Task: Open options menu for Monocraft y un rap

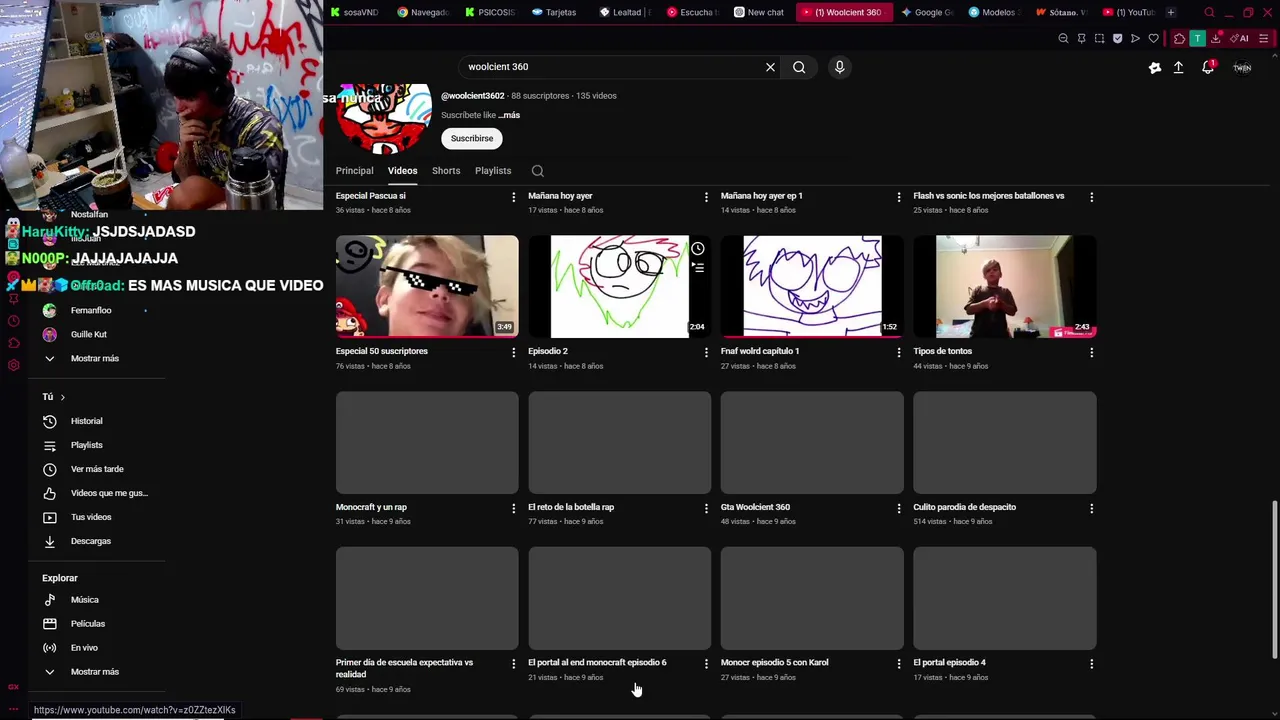Action: [513, 508]
